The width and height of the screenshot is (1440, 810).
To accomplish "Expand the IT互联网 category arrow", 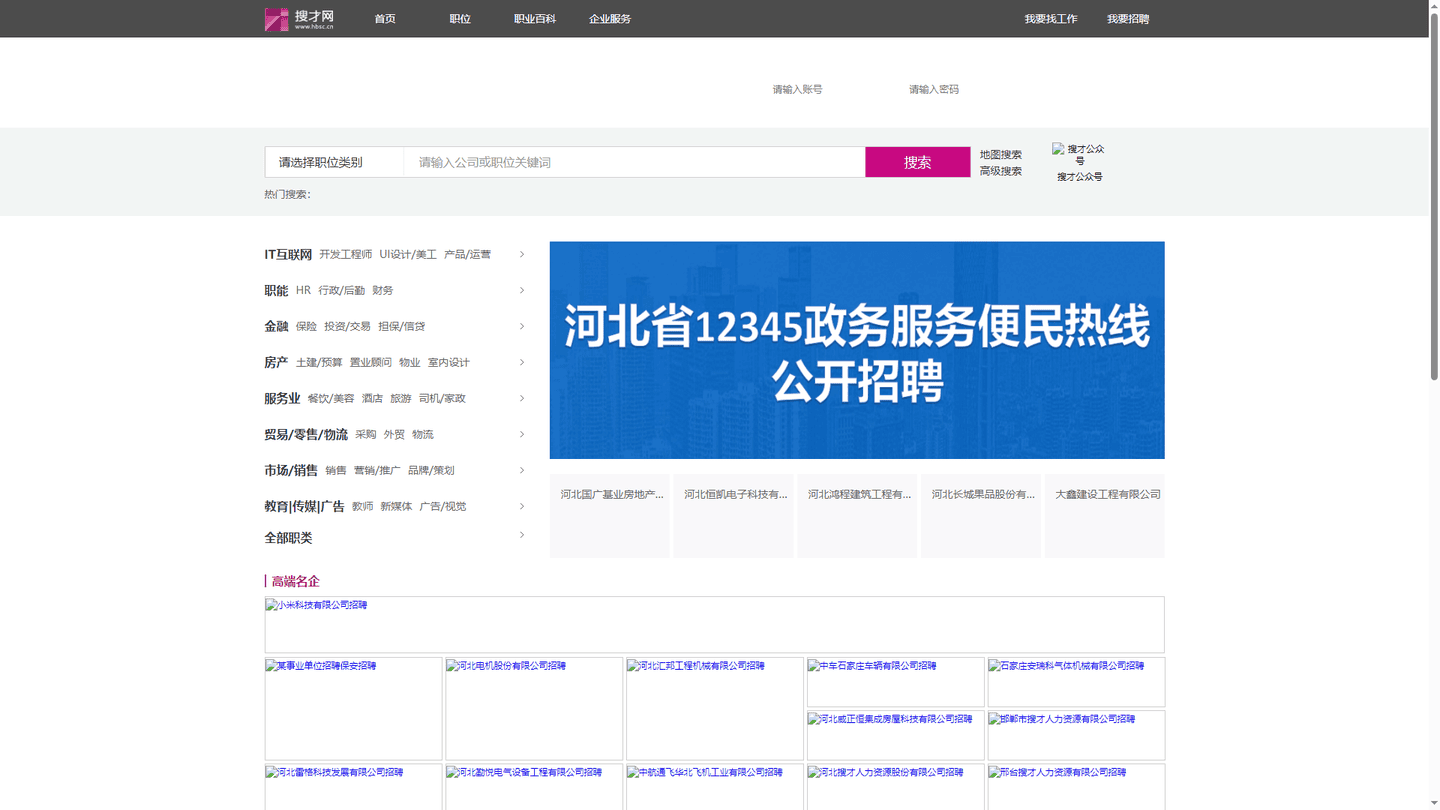I will 522,254.
